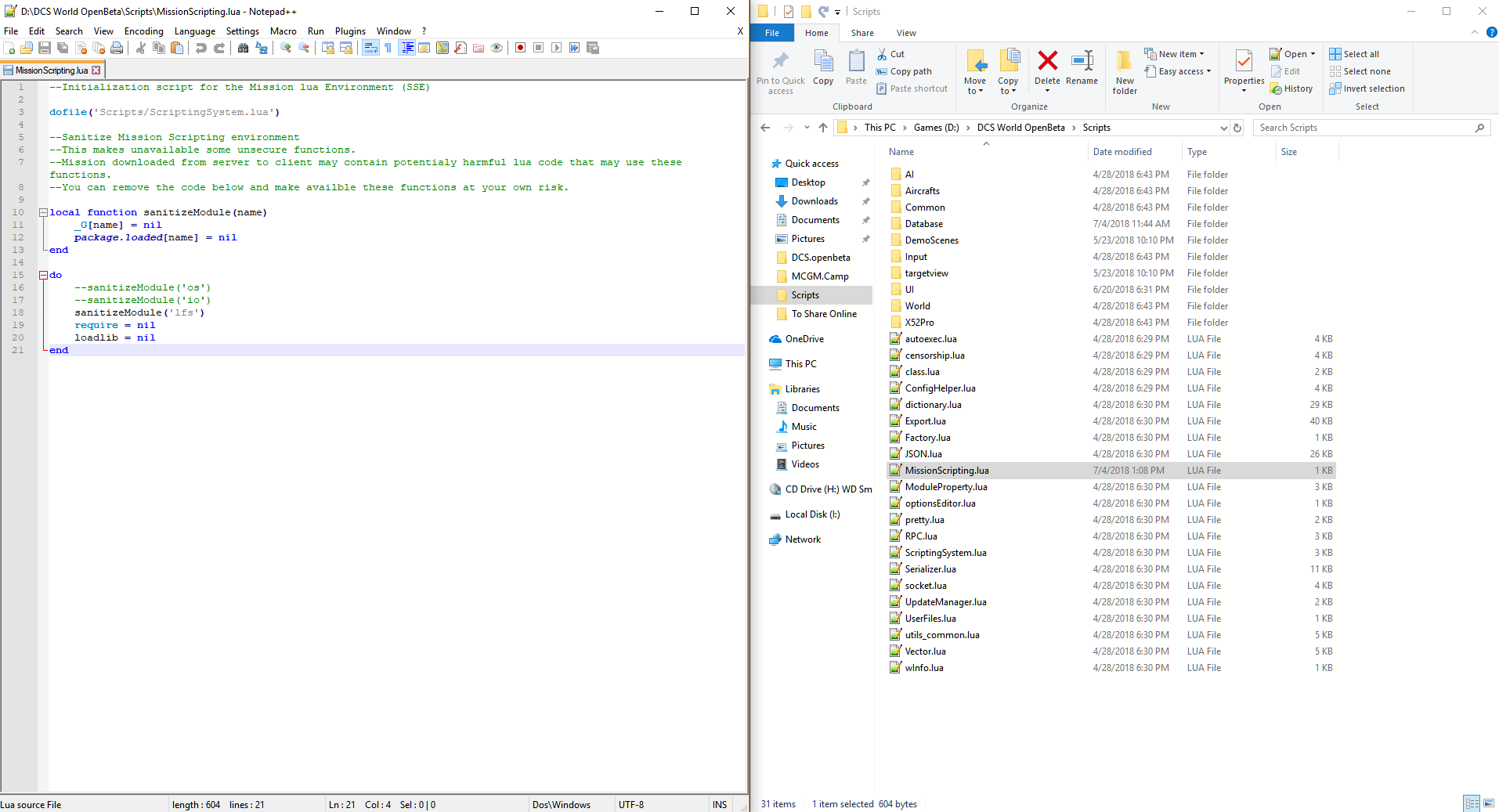Click the Save All toolbar icon
The height and width of the screenshot is (812, 1499).
coord(63,48)
